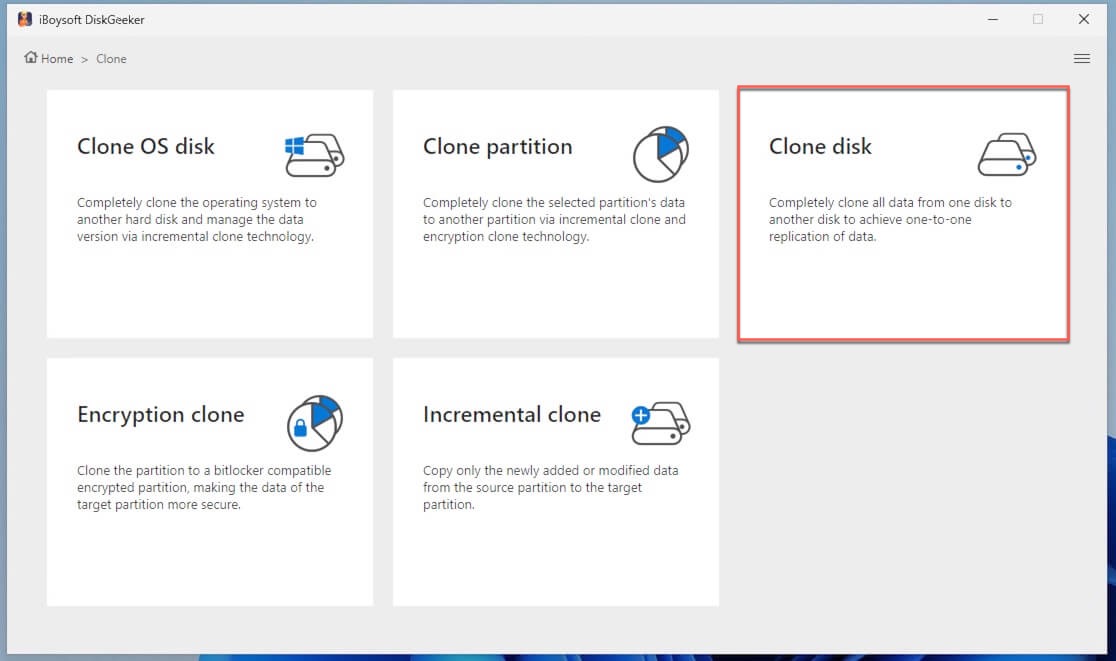Select the Clone OS disk heading
This screenshot has width=1116, height=661.
click(x=146, y=147)
